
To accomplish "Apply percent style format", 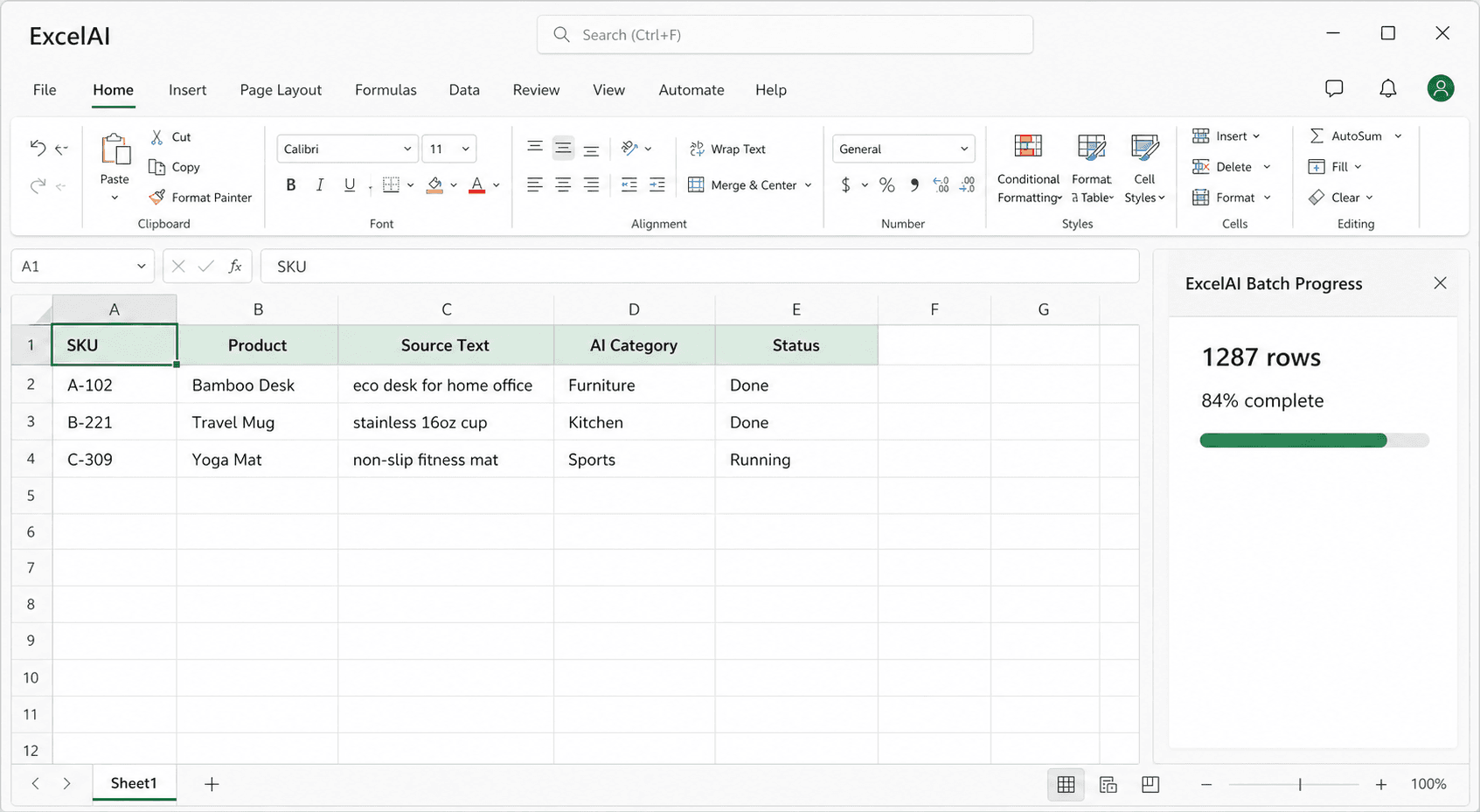I will point(886,184).
